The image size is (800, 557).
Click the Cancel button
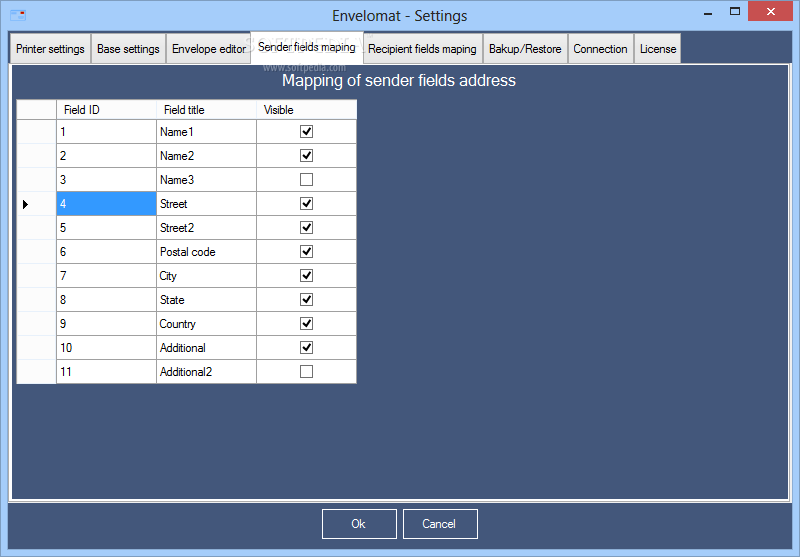(440, 524)
